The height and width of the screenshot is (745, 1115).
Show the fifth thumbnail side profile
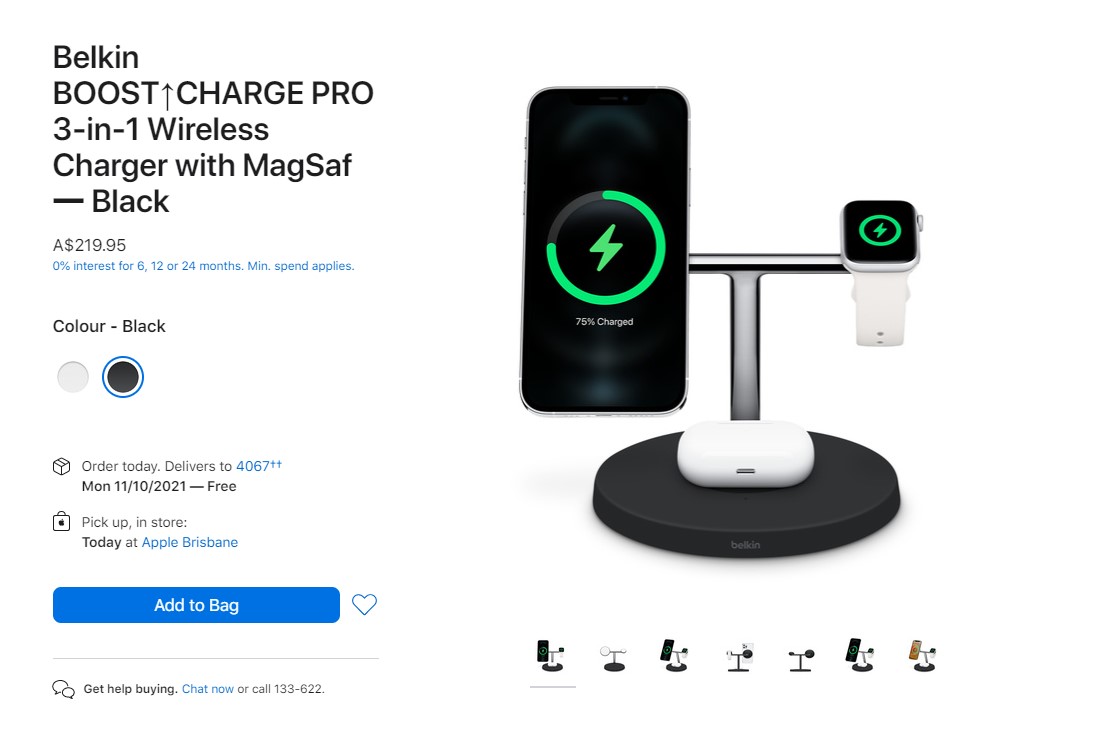pyautogui.click(x=801, y=660)
